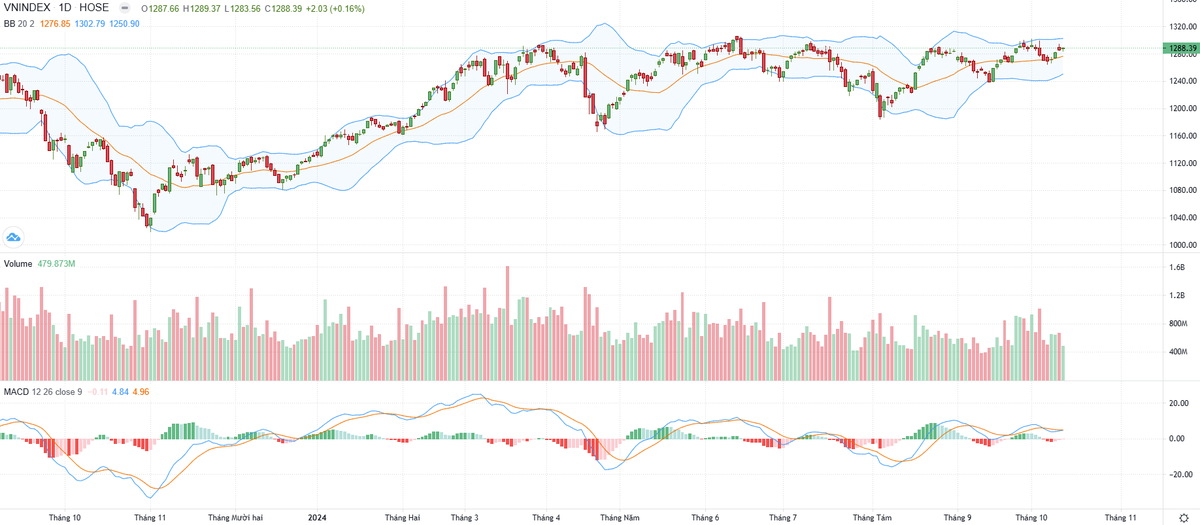Click the VNINDEX symbol name

28,8
